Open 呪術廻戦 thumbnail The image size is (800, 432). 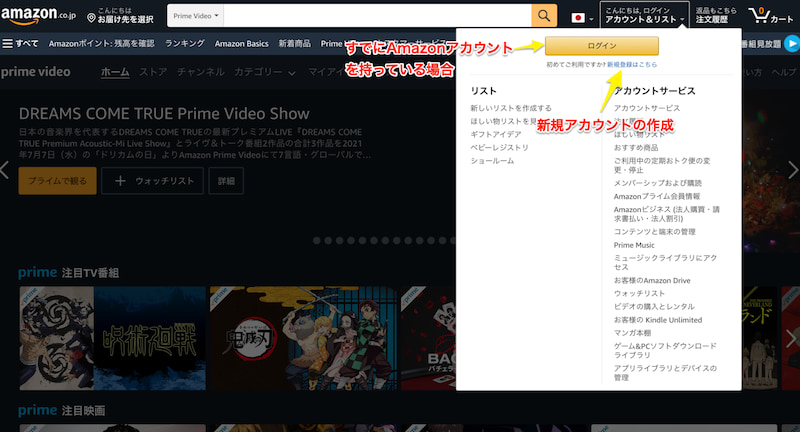click(x=113, y=338)
